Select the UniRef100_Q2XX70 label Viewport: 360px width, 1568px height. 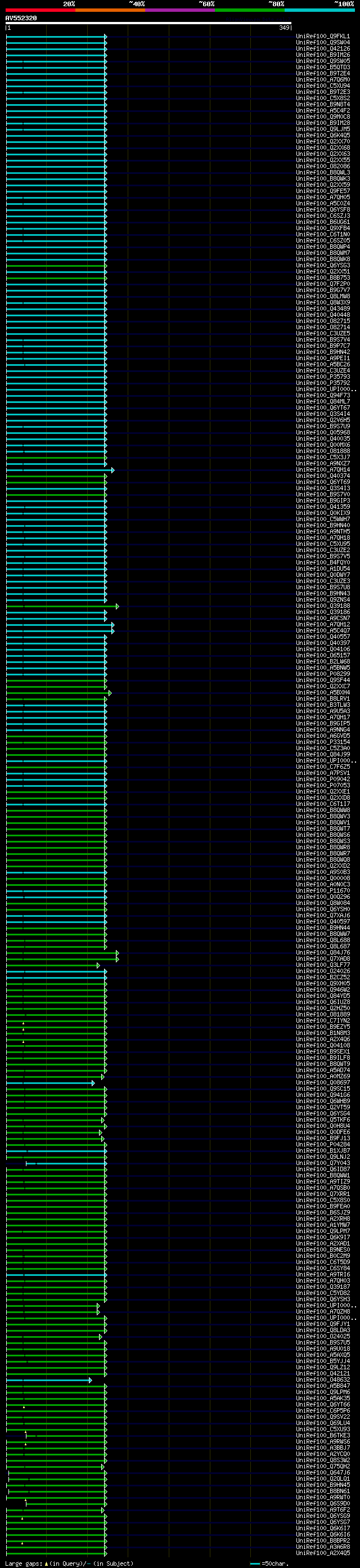tap(323, 142)
